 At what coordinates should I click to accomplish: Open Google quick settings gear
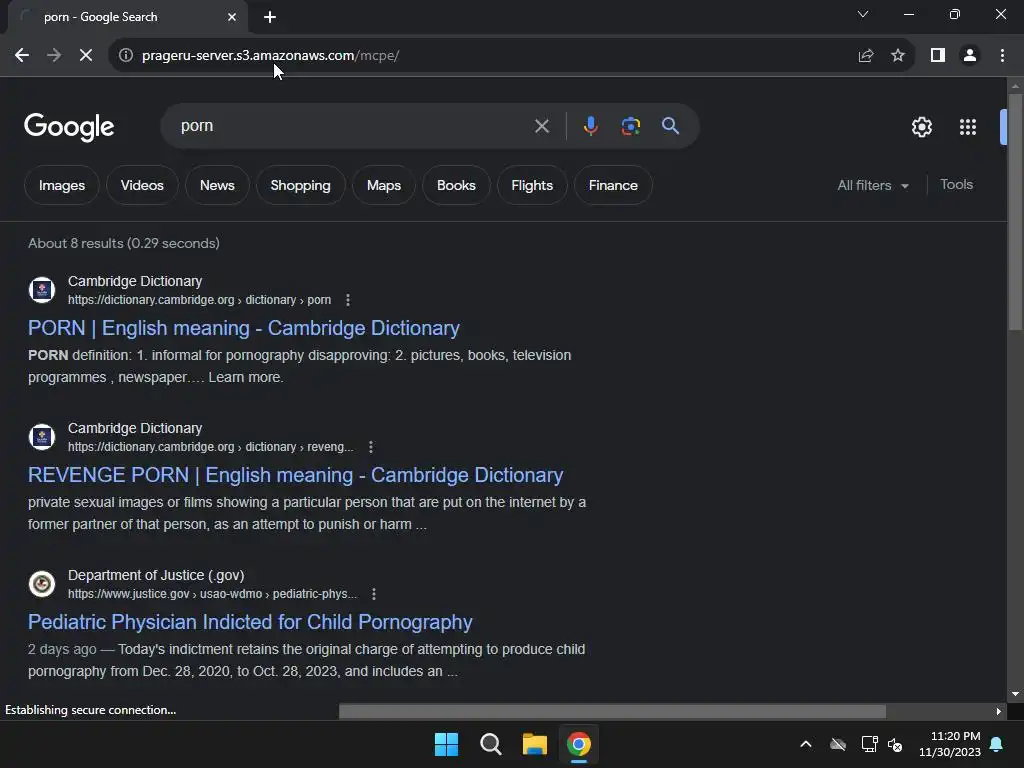tap(921, 127)
